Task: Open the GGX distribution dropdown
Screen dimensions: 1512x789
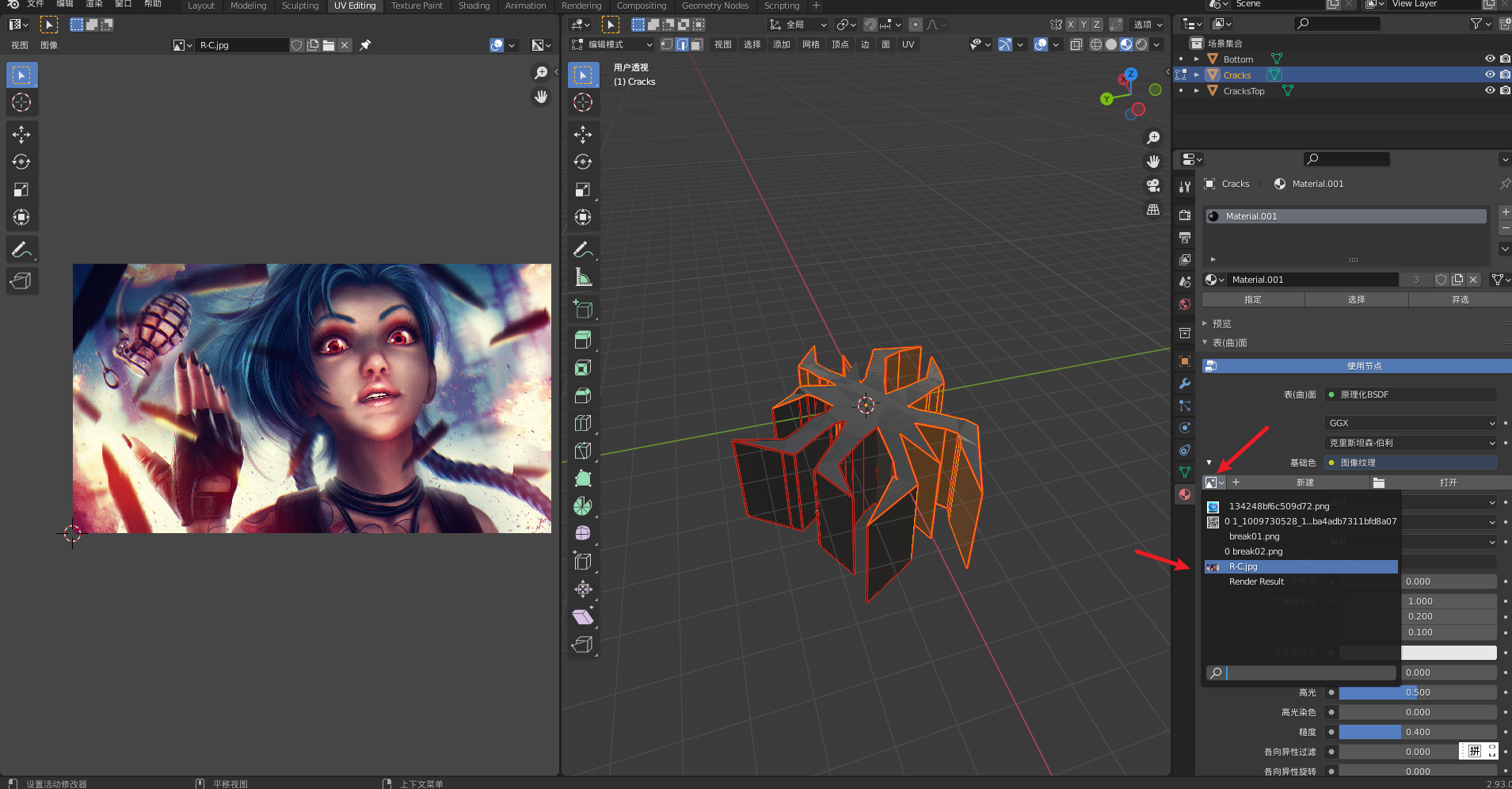Action: pyautogui.click(x=1411, y=423)
